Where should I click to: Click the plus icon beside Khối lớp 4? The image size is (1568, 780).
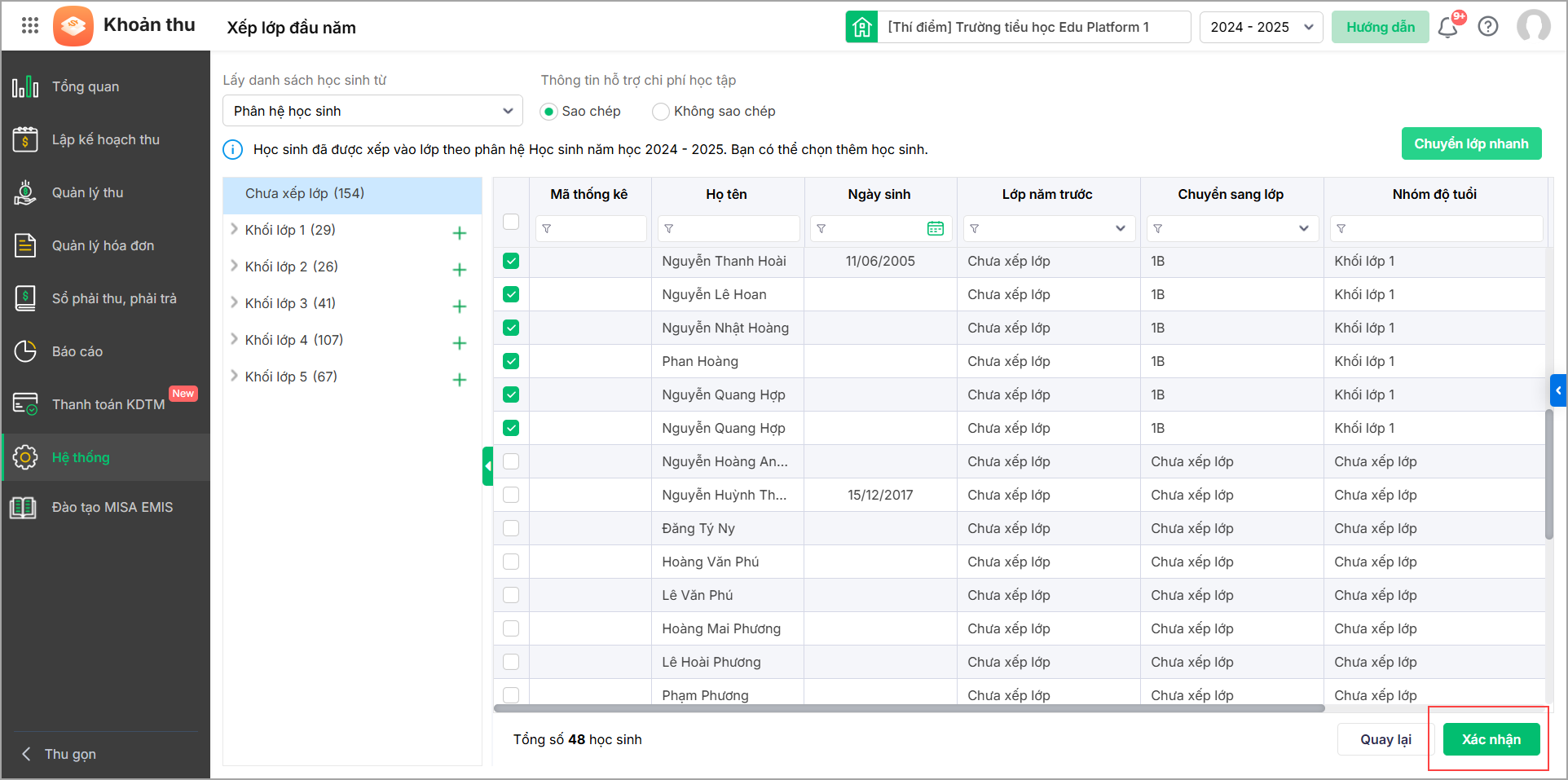pyautogui.click(x=460, y=343)
